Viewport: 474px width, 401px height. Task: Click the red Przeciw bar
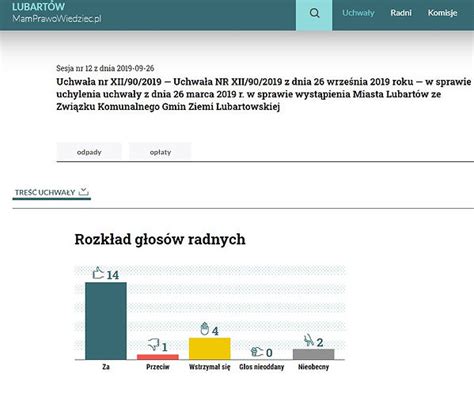click(x=158, y=357)
